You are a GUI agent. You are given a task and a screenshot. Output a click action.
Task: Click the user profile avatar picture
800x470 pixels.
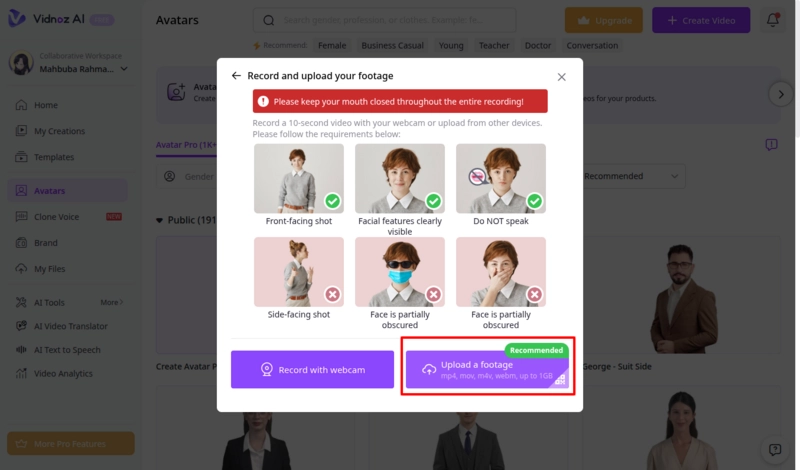[21, 63]
